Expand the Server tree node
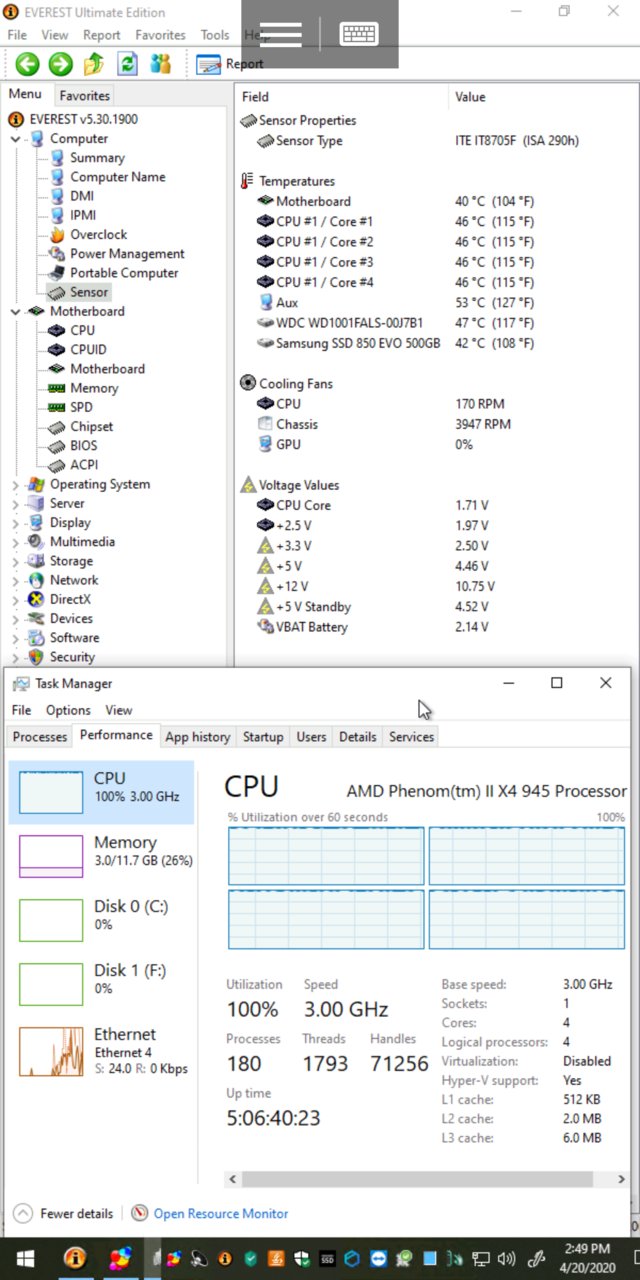This screenshot has height=1280, width=640. pos(15,504)
